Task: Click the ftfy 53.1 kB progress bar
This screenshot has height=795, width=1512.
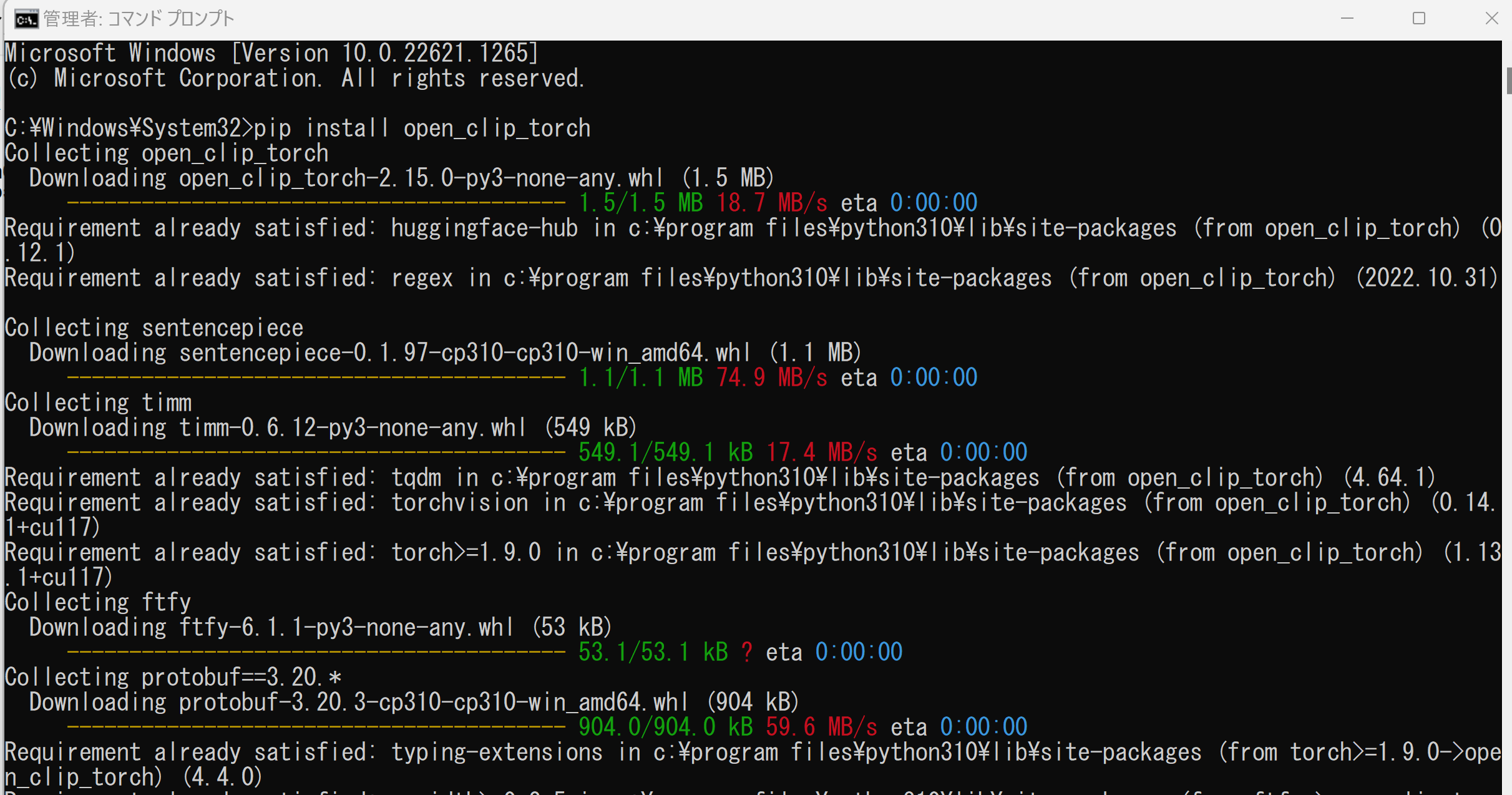Action: point(316,653)
